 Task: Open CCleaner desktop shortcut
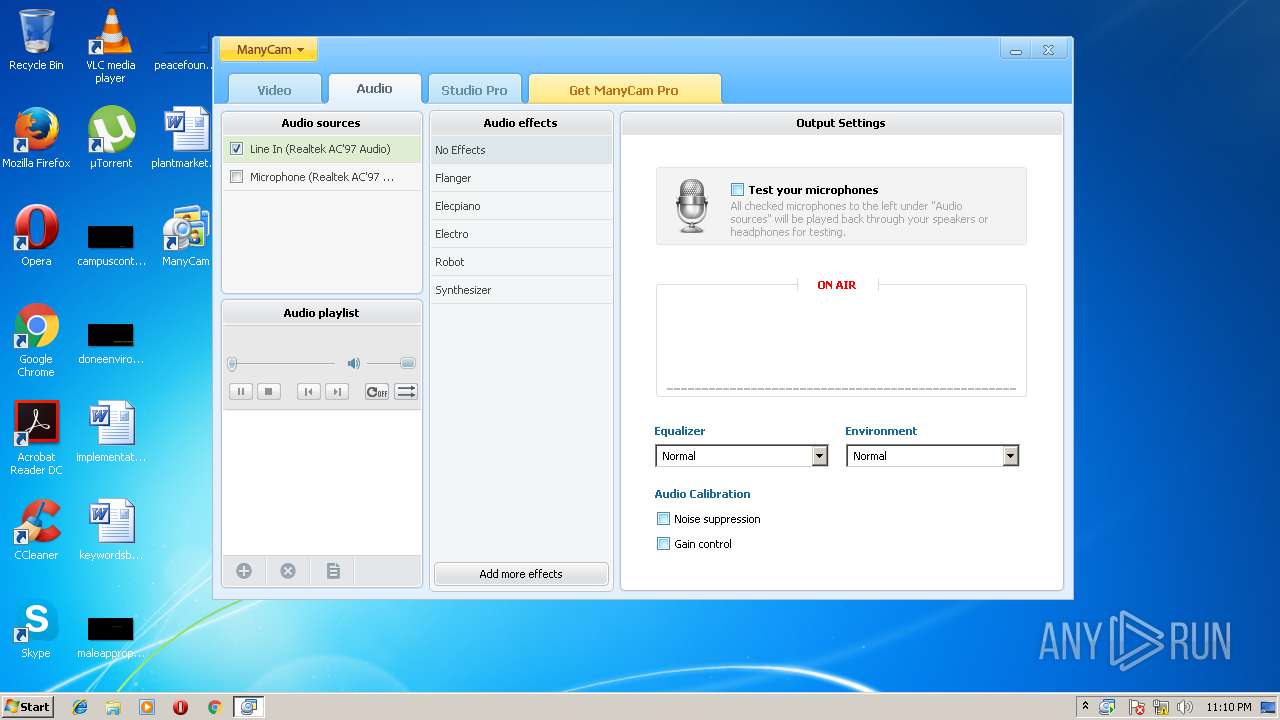pos(36,530)
